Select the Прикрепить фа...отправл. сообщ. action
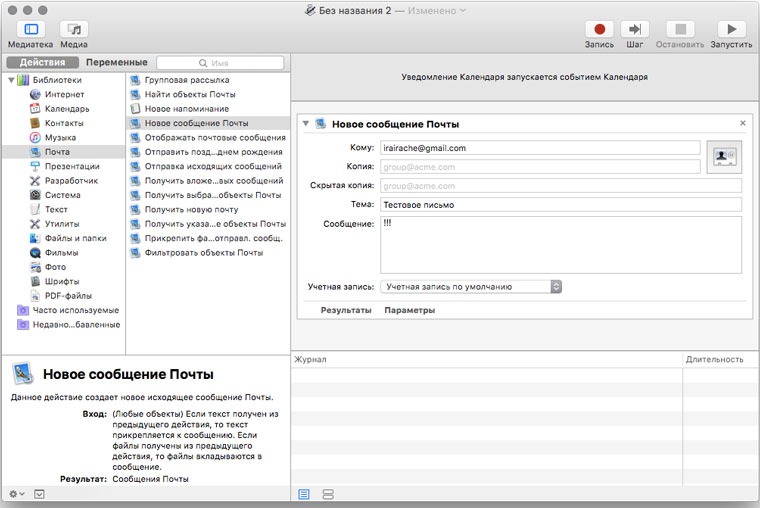The width and height of the screenshot is (760, 508). (x=208, y=238)
